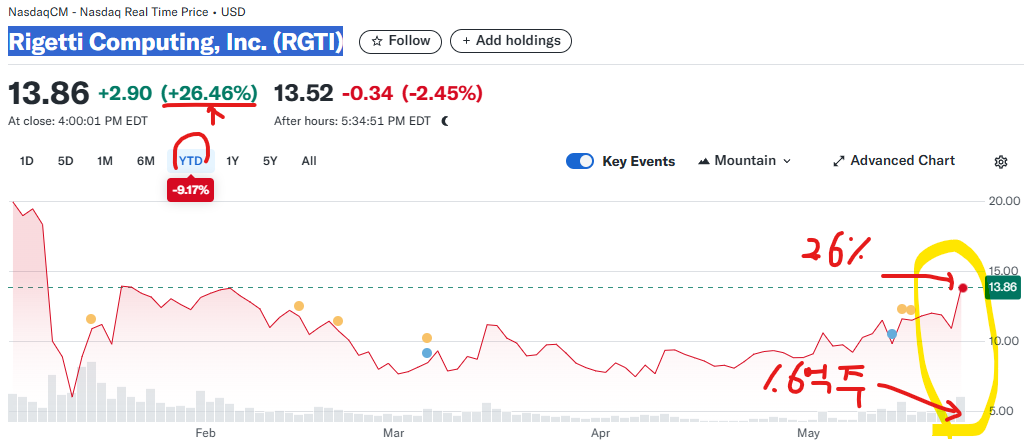Viewport: 1028px width, 446px height.
Task: Click the Feb label on time axis
Action: (205, 433)
